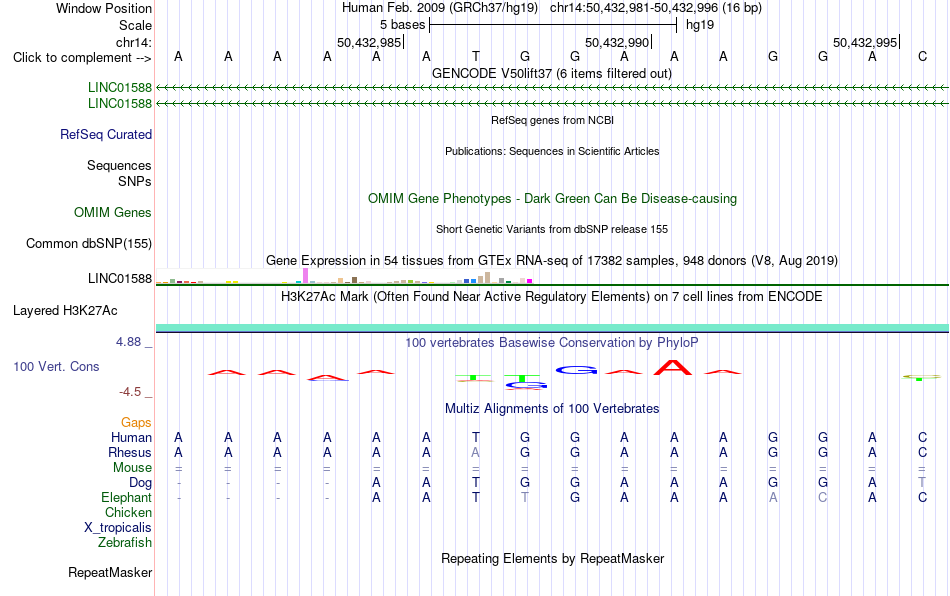
Task: Click the 50,432,985 position marker
Action: [x=370, y=42]
